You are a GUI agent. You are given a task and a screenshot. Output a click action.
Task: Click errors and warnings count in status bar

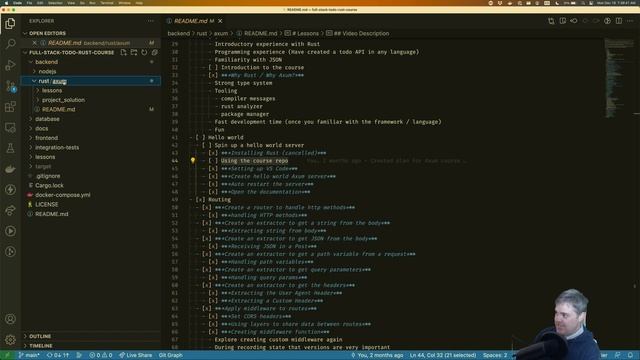coord(101,355)
